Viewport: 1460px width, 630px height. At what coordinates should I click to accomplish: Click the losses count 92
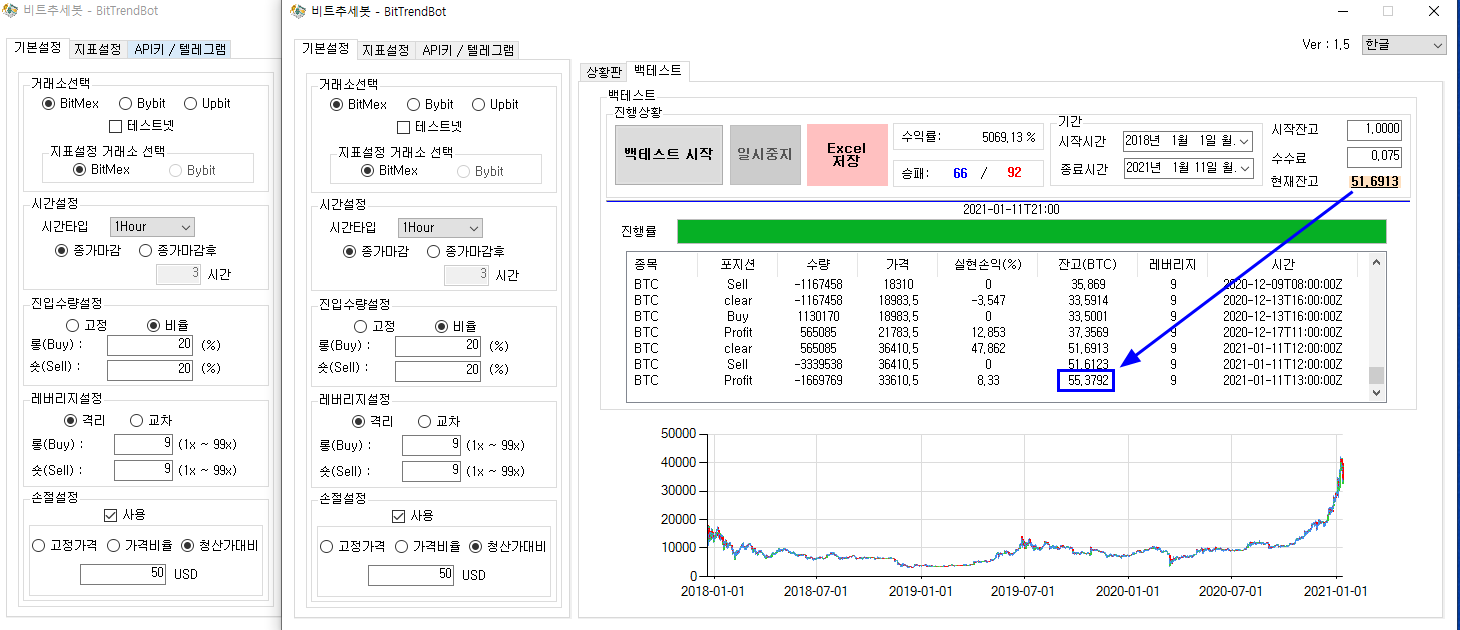pyautogui.click(x=1014, y=173)
